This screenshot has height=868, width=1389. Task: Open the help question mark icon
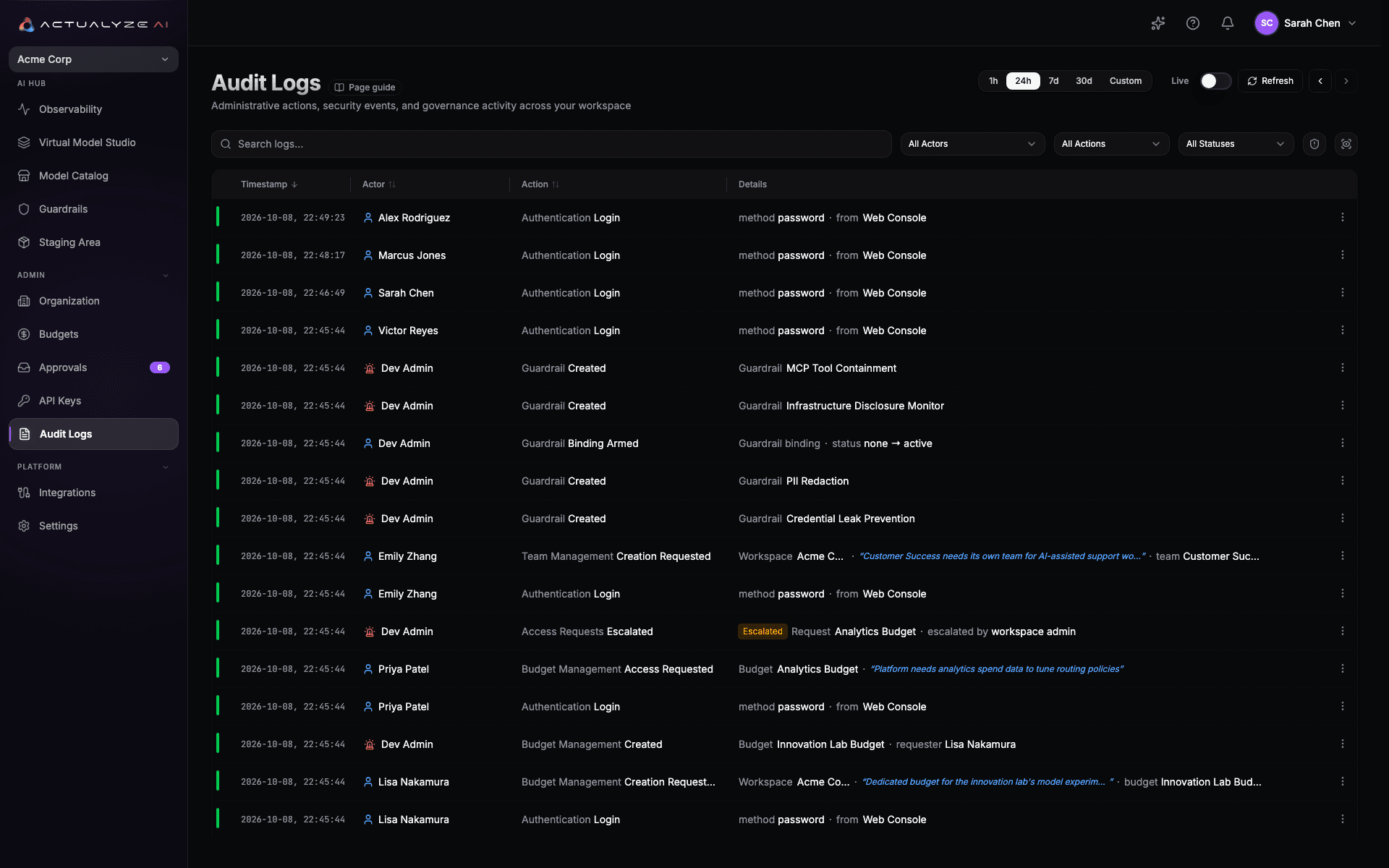pyautogui.click(x=1193, y=23)
